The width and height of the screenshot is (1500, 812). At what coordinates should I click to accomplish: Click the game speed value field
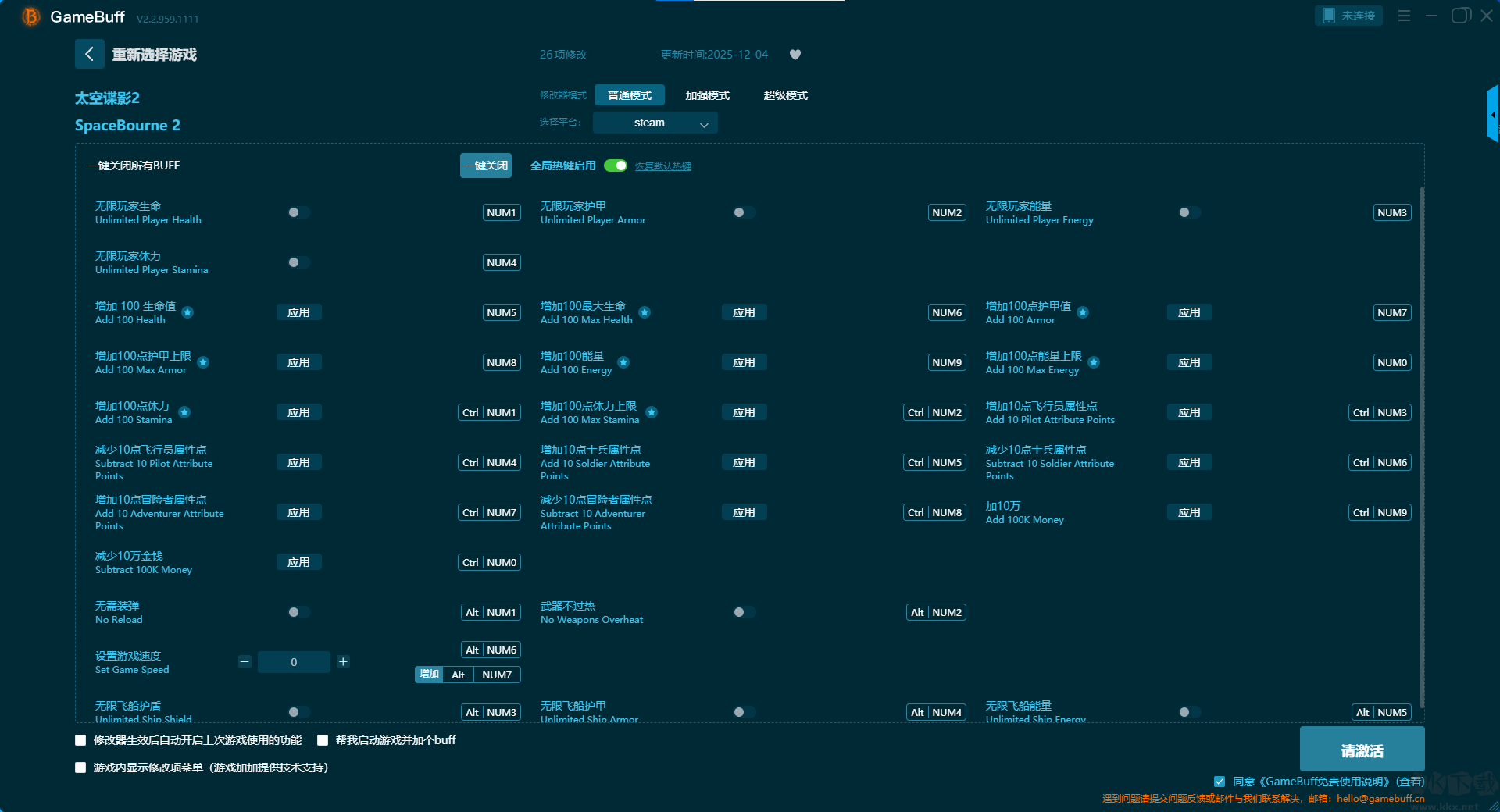pyautogui.click(x=294, y=662)
